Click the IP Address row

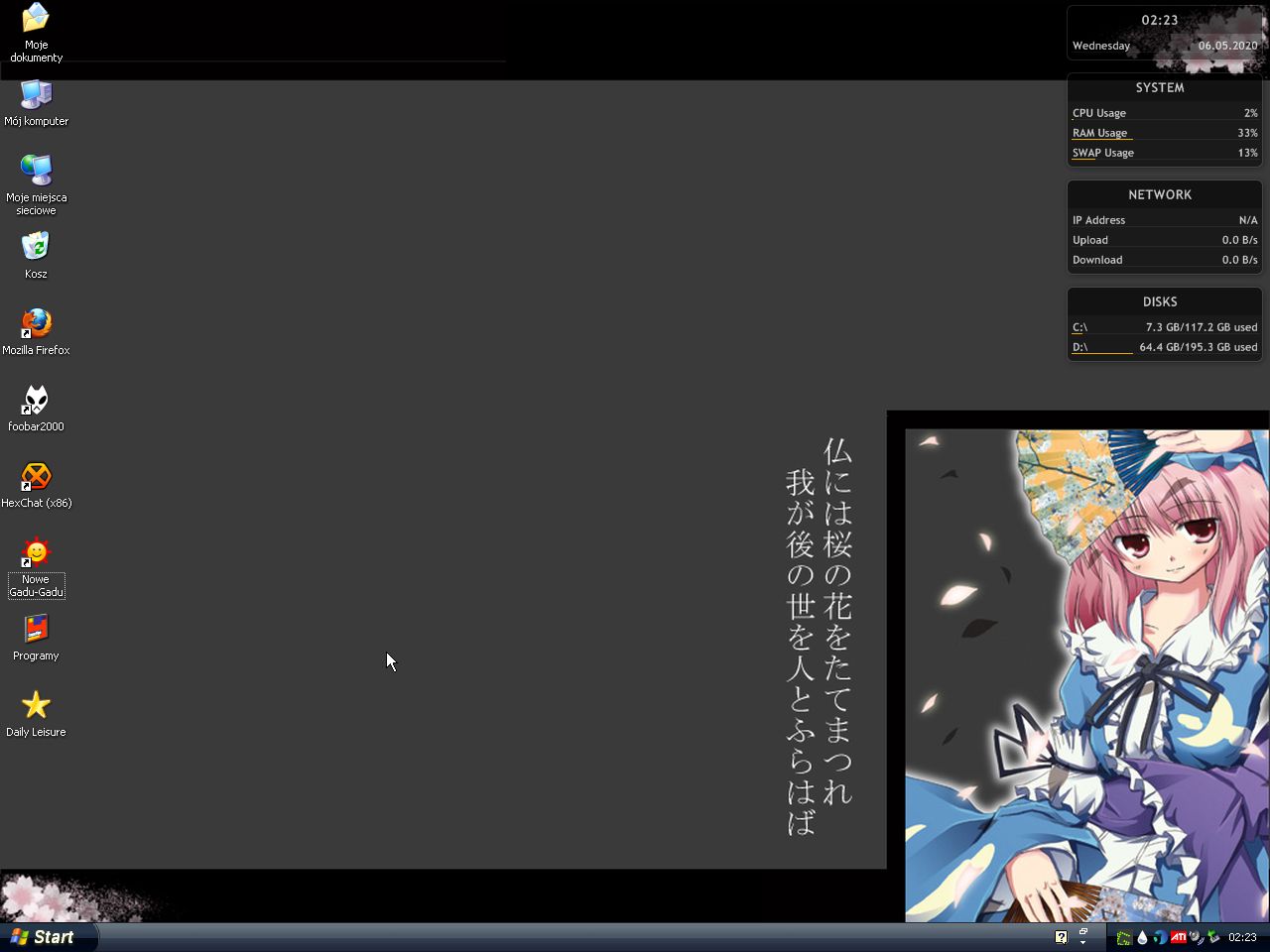1165,220
